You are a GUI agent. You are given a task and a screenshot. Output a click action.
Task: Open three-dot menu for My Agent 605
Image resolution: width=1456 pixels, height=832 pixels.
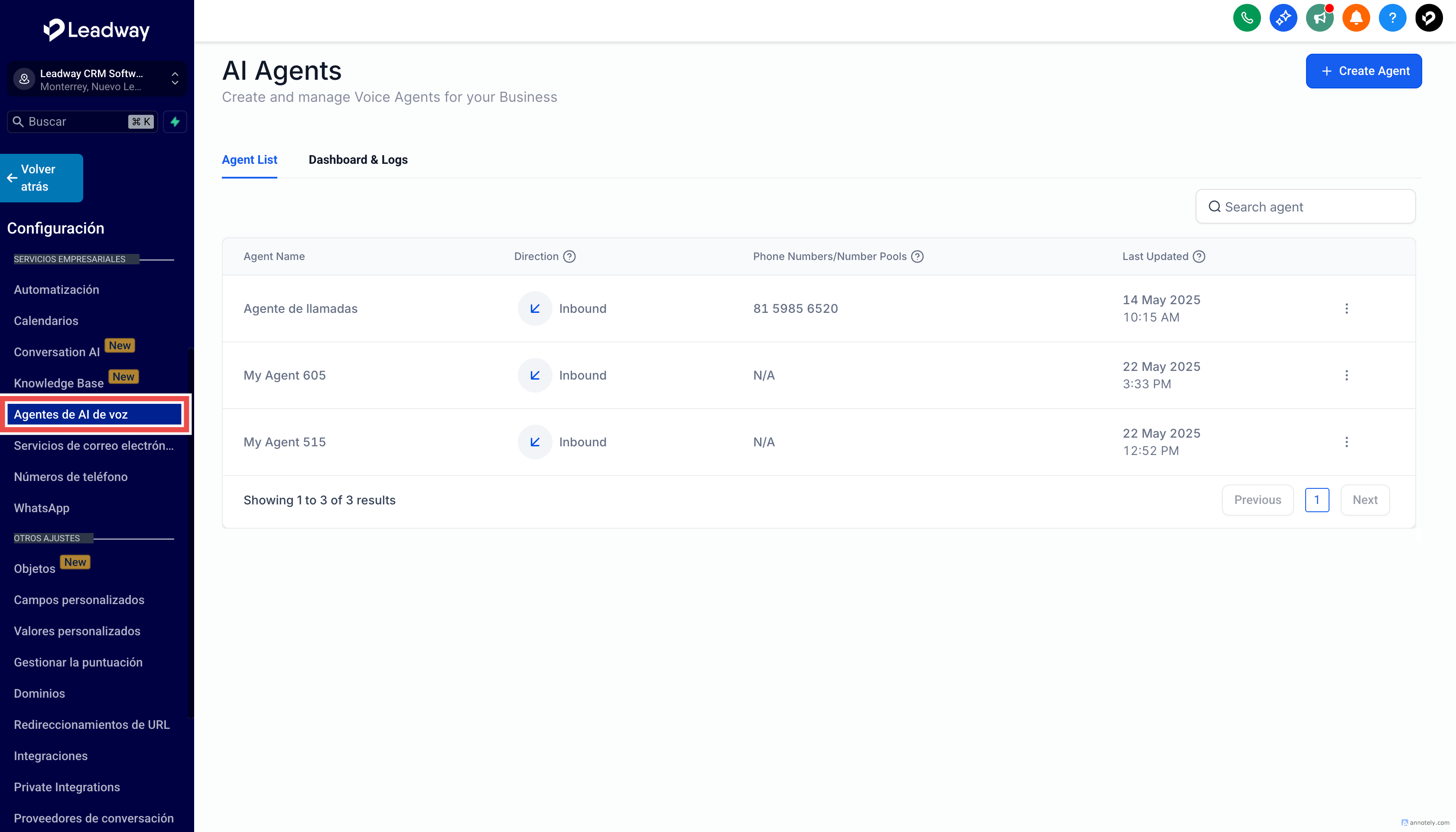(x=1346, y=375)
